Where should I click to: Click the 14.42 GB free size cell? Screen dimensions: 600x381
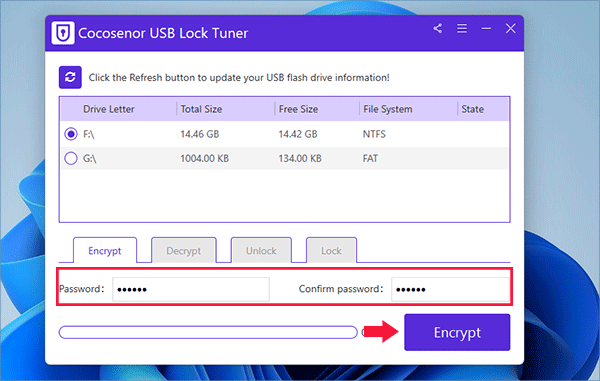298,134
